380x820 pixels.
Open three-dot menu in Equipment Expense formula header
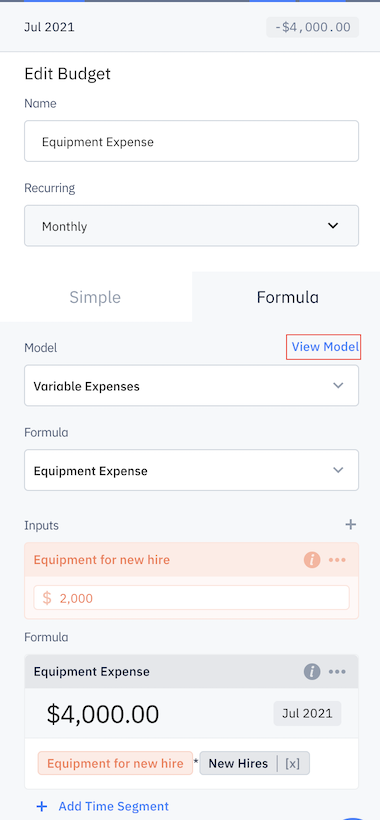pyautogui.click(x=337, y=671)
